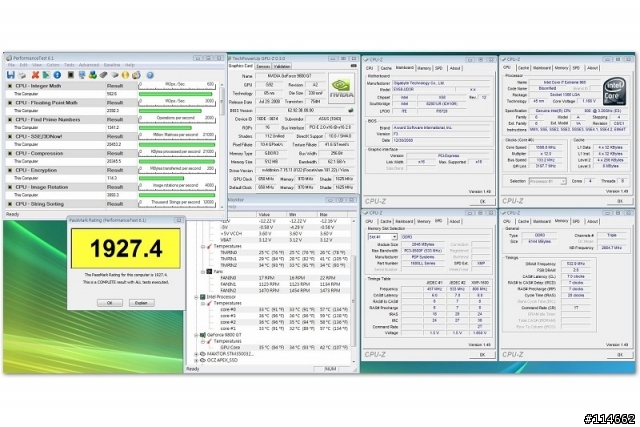This screenshot has height=427, width=640.
Task: Open the Tests menu in PerformanceTest
Action: (x=69, y=65)
